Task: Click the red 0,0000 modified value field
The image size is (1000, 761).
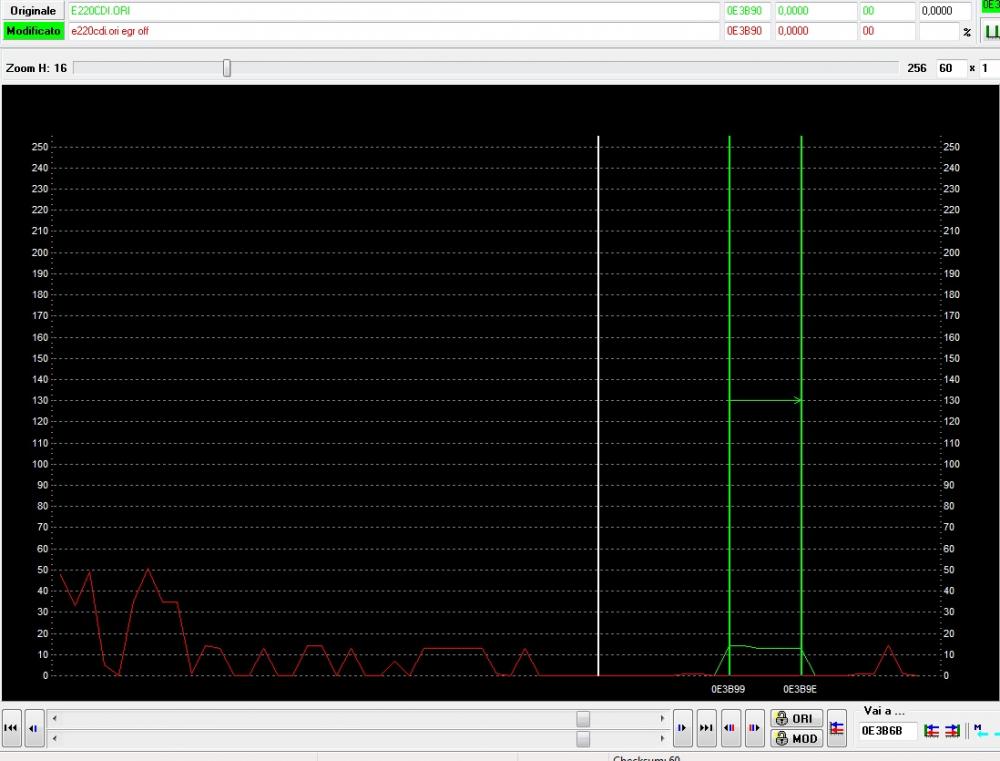Action: pos(816,31)
